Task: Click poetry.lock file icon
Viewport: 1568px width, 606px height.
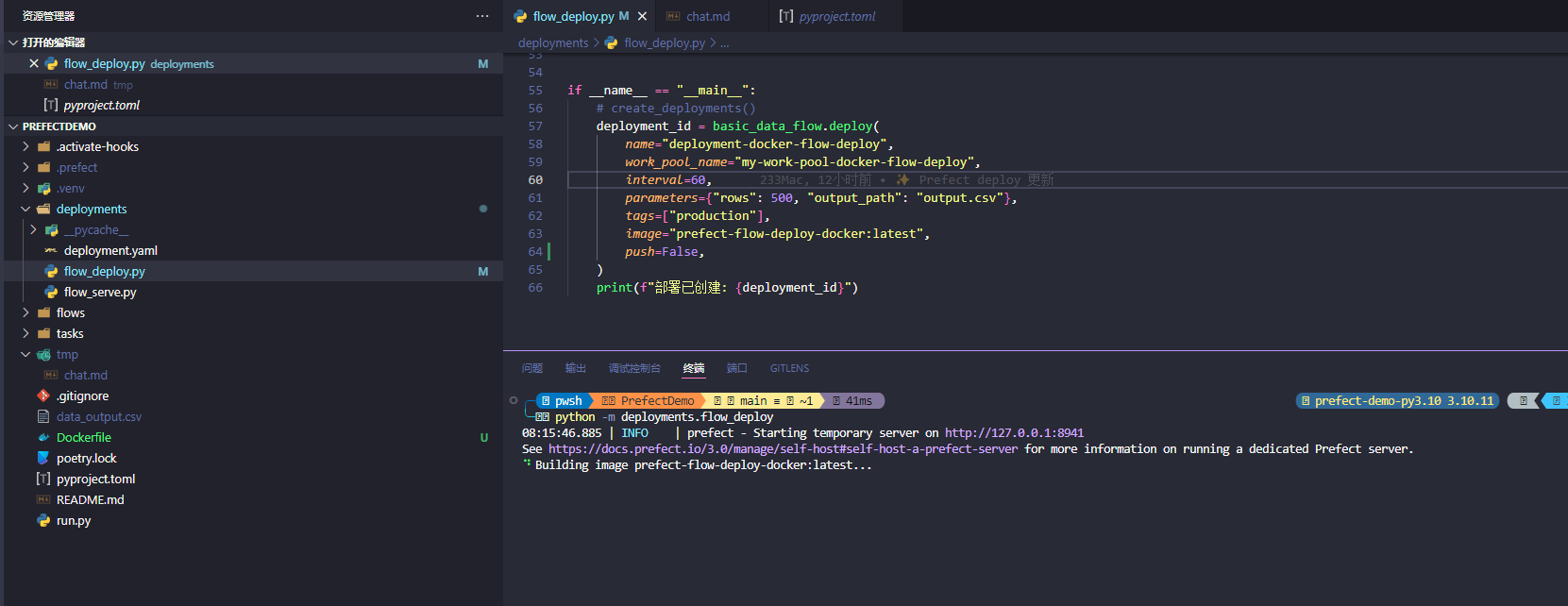Action: (x=43, y=458)
